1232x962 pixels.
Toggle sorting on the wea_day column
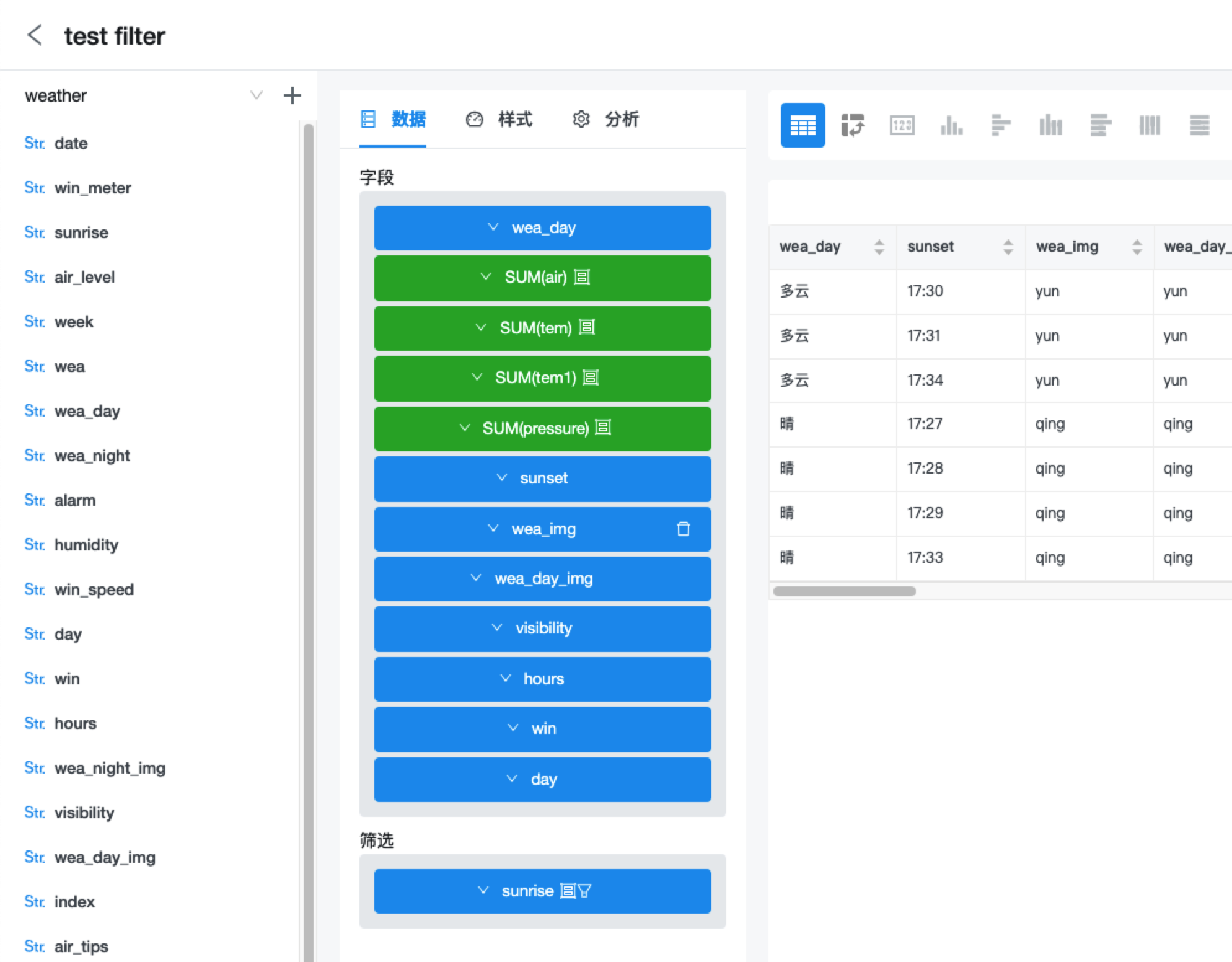(880, 247)
